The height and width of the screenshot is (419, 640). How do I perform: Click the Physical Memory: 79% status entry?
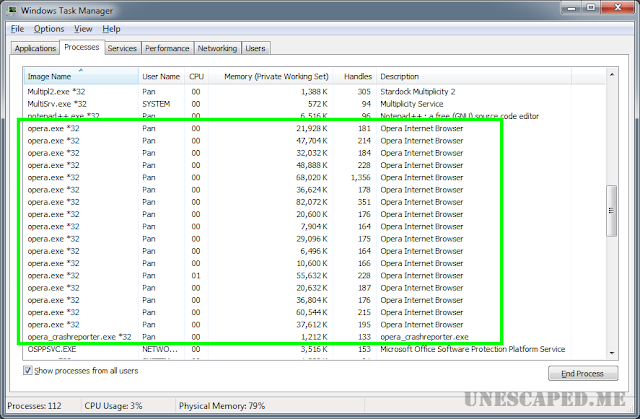[x=222, y=406]
